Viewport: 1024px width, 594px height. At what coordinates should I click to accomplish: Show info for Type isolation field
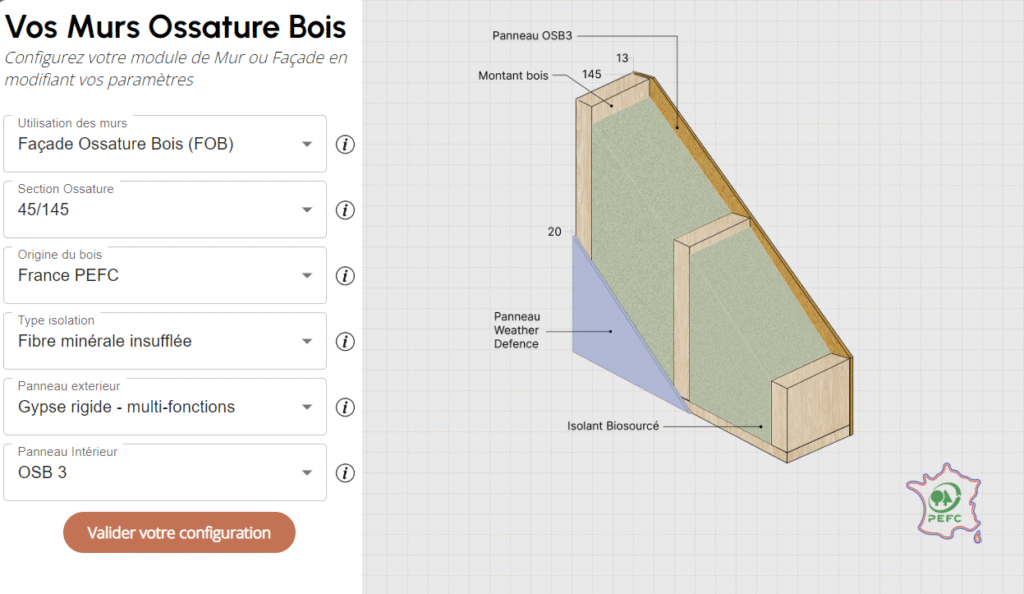coord(345,342)
